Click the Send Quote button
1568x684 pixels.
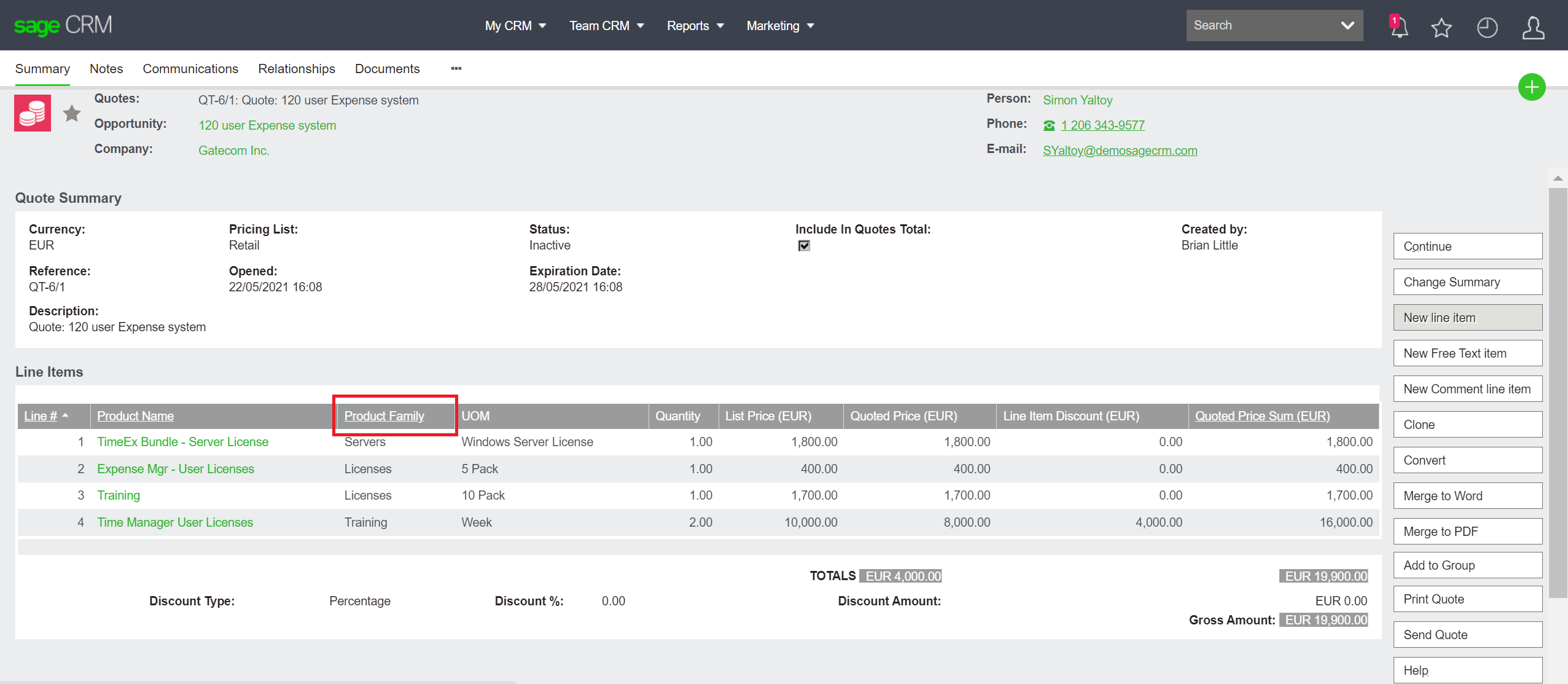pos(1467,635)
